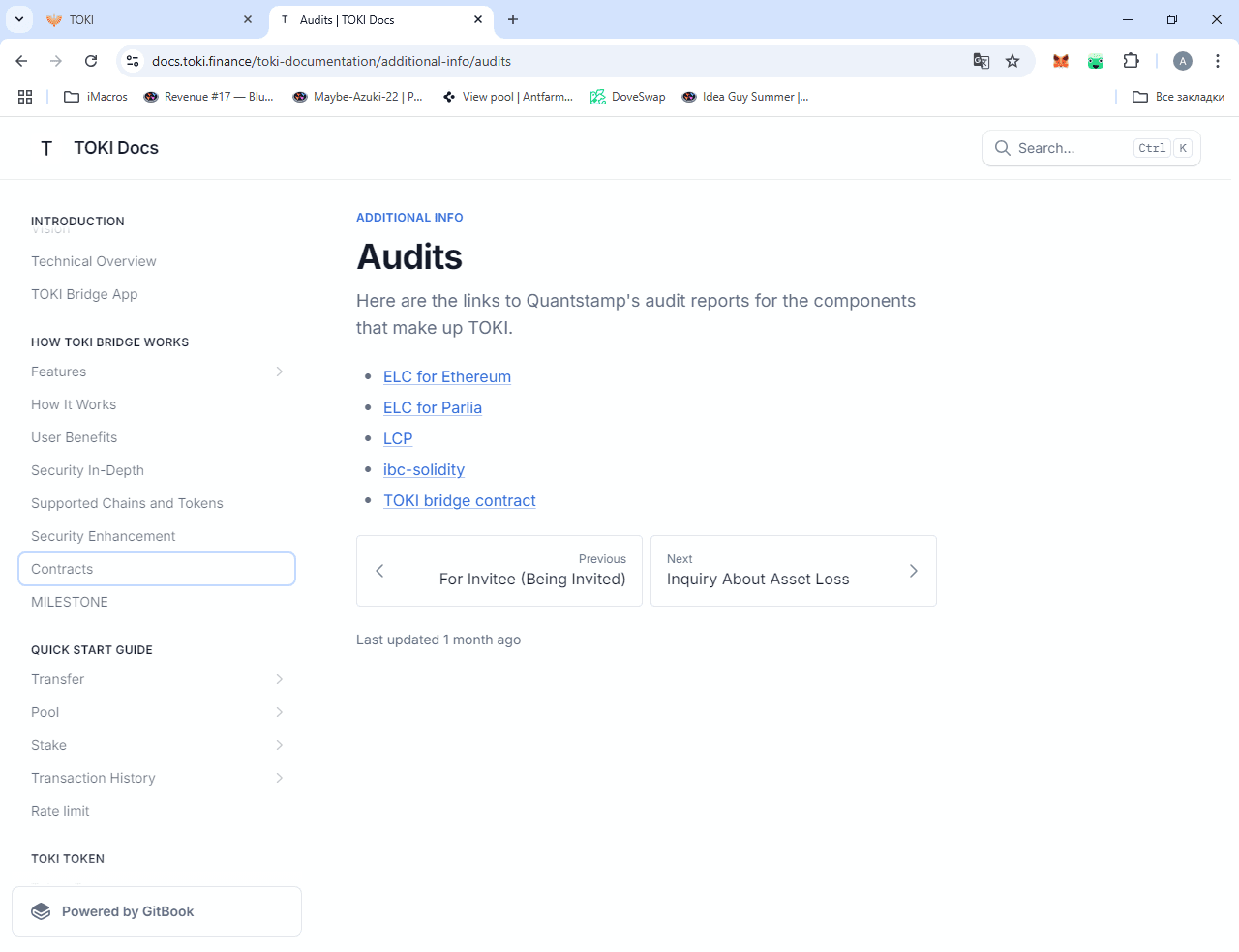Open the apps grid in bookmarks bar
1239x952 pixels.
(25, 97)
